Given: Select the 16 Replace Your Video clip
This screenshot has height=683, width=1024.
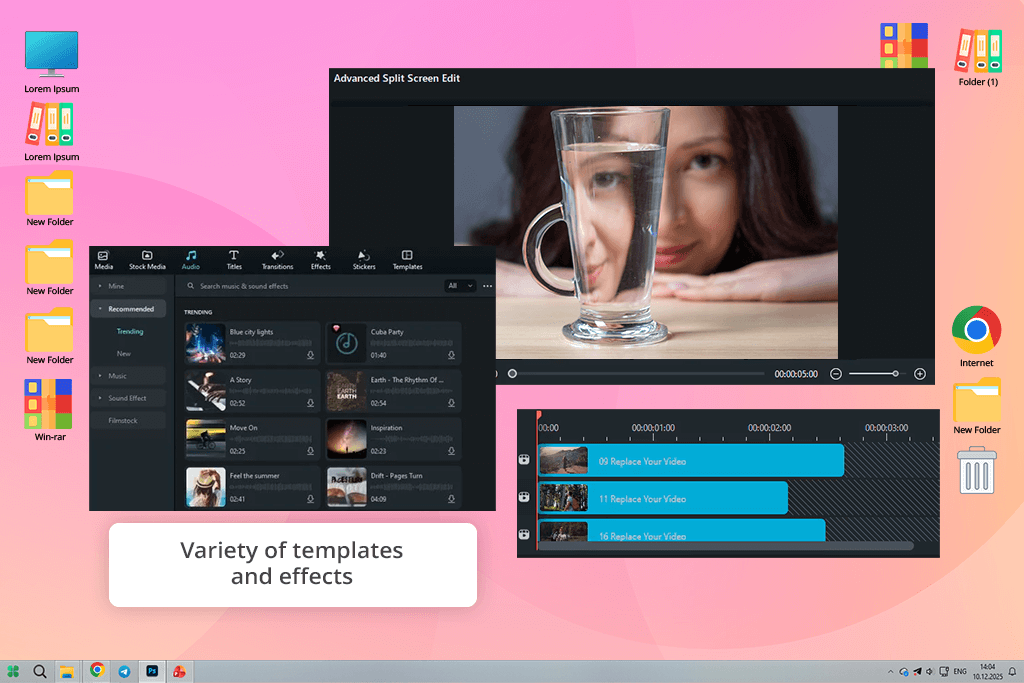Looking at the screenshot, I should (x=682, y=530).
